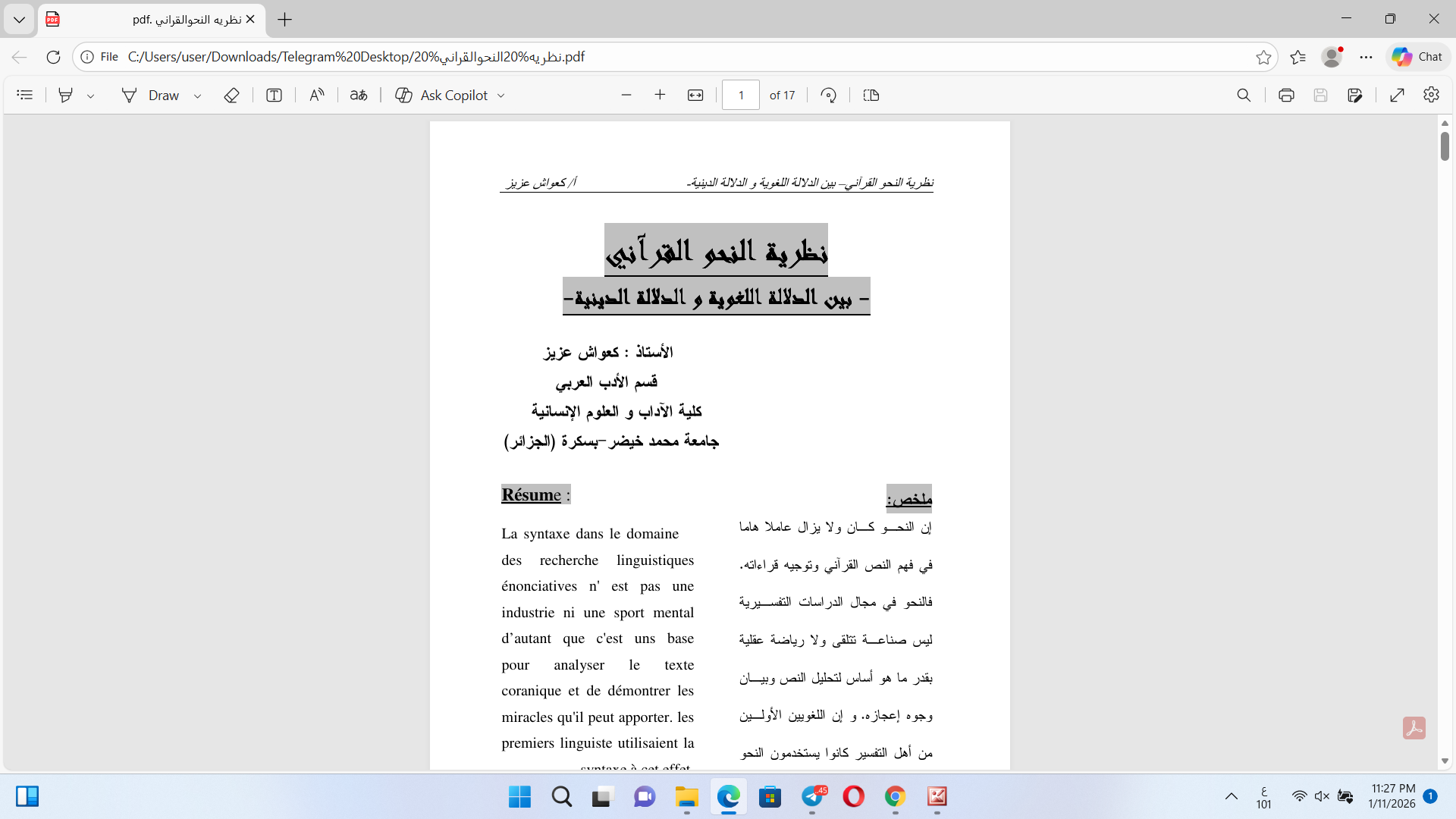
Task: Zoom in the PDF
Action: [661, 95]
